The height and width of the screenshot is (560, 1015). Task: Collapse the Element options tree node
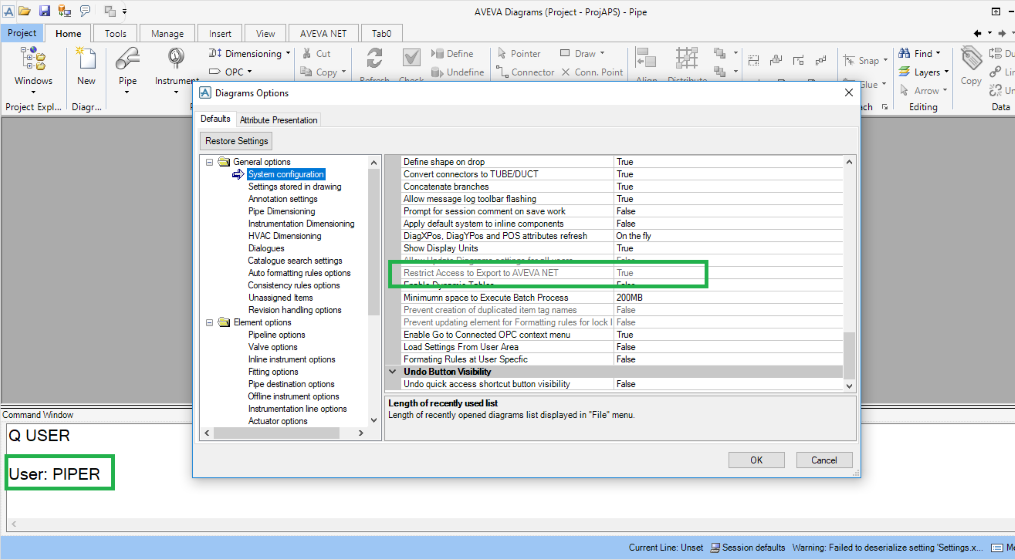click(210, 323)
